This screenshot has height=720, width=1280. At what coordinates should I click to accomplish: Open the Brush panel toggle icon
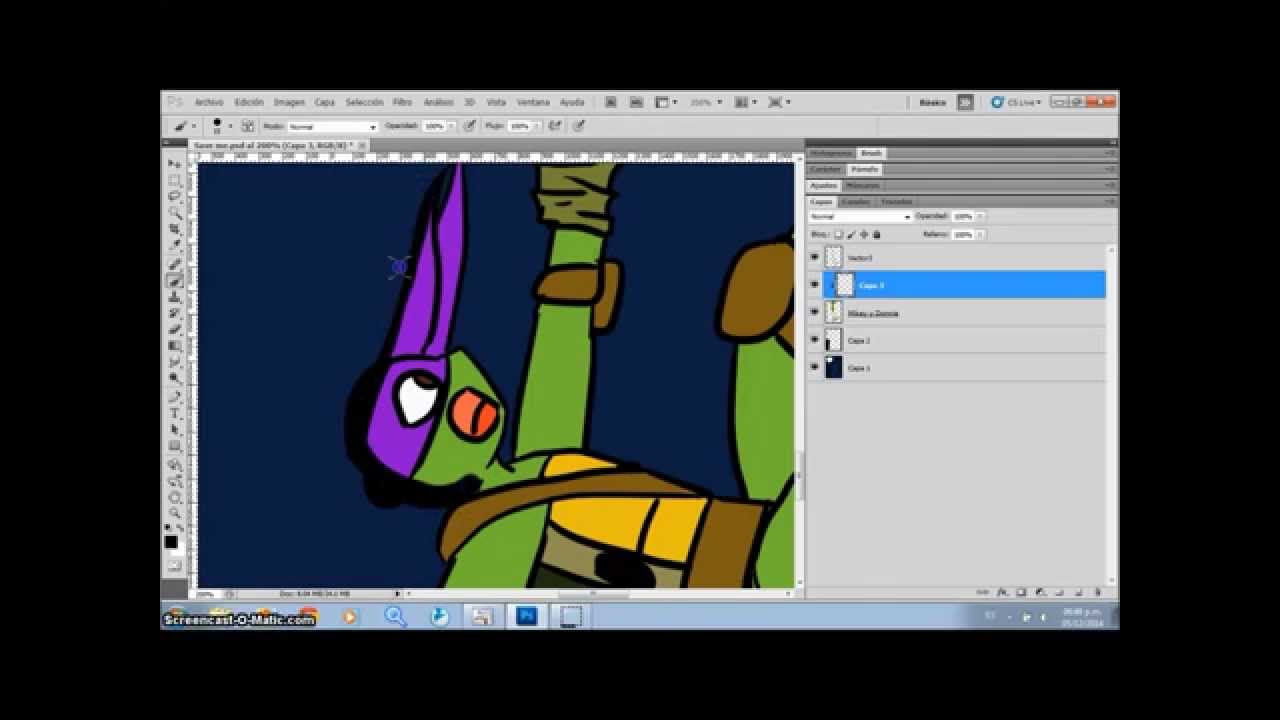(247, 126)
